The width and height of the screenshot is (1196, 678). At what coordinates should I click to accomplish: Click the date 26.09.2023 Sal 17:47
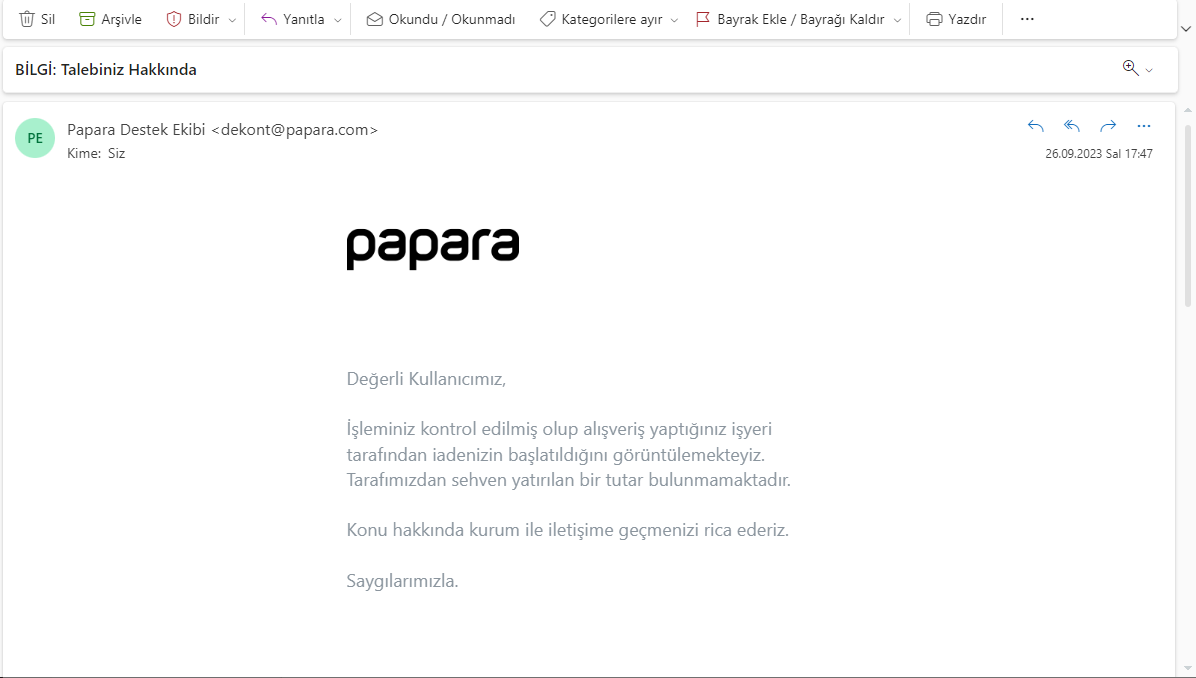tap(1098, 153)
